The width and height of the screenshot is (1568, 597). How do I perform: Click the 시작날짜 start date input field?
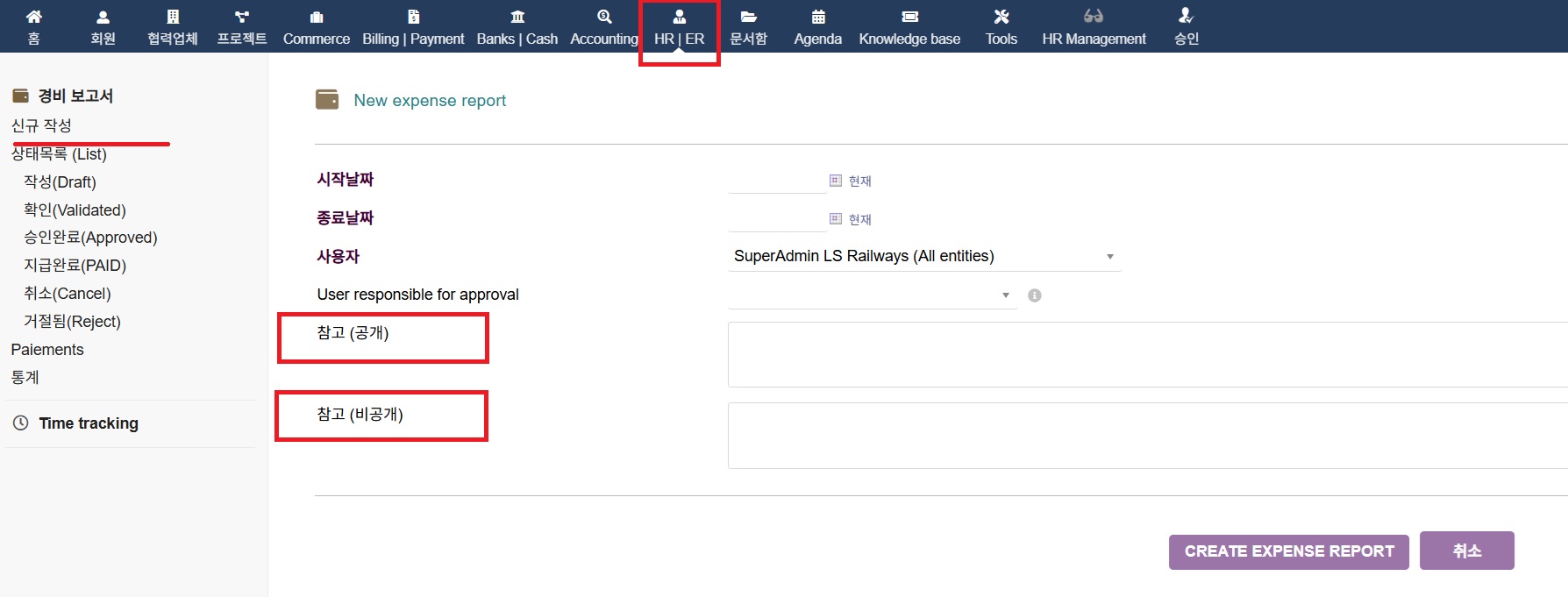pos(776,181)
